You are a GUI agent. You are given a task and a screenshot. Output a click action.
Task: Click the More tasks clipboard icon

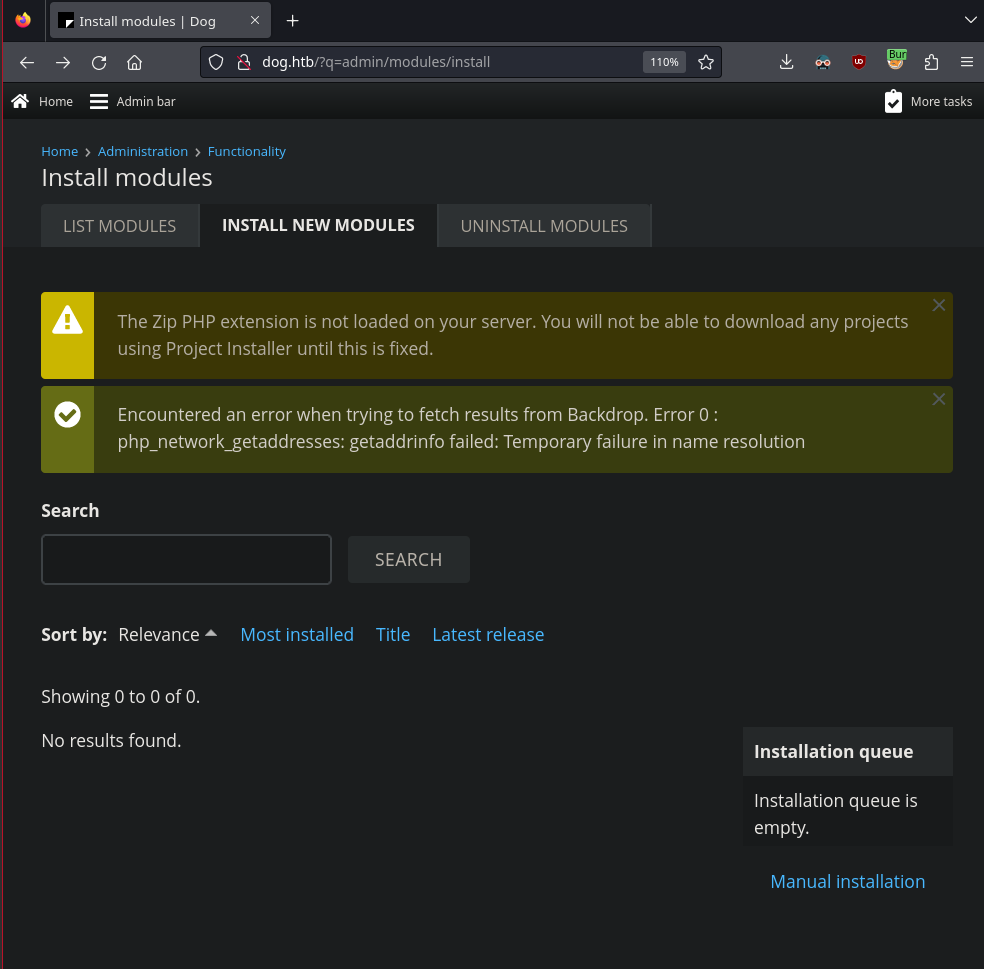pos(893,102)
